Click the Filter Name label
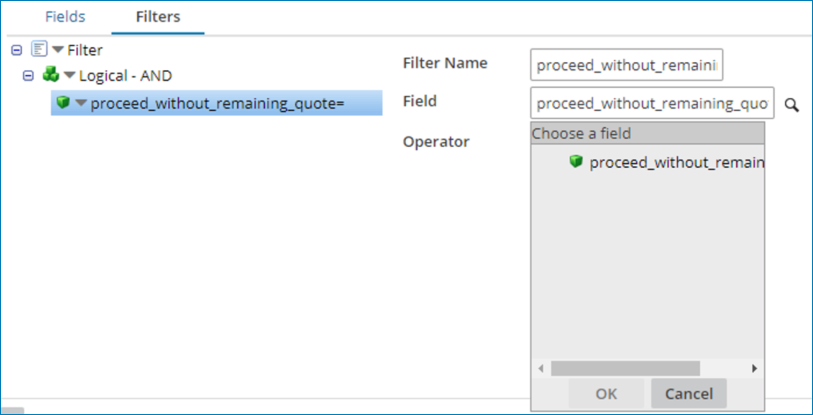Viewport: 813px width, 415px height. click(x=445, y=63)
